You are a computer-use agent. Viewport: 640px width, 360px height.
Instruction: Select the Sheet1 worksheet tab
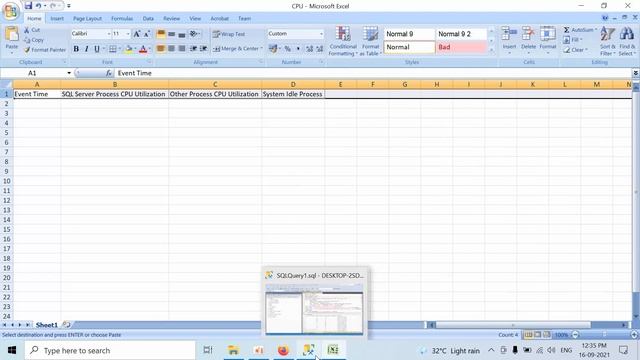(x=47, y=325)
